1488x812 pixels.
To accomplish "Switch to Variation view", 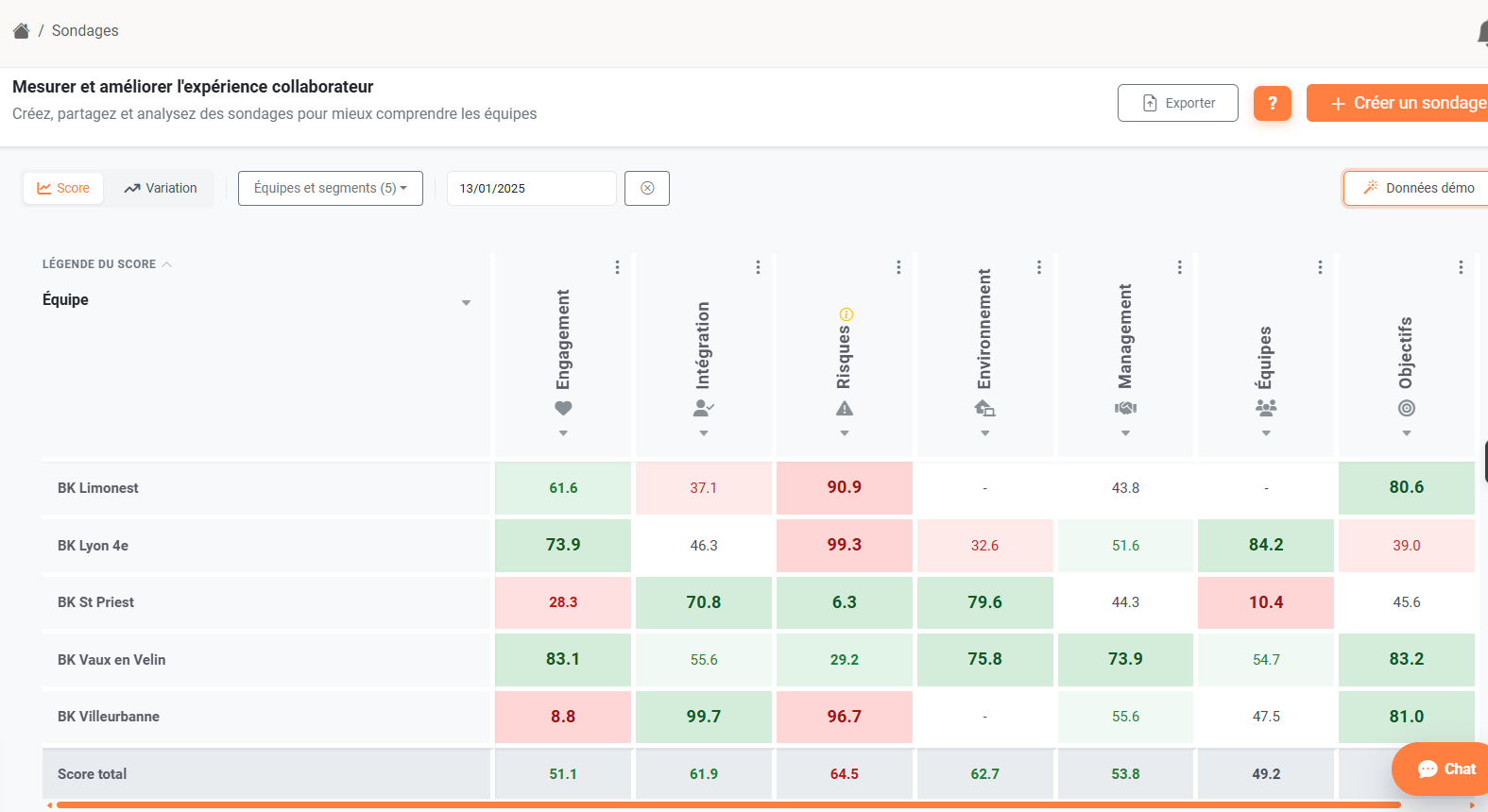I will pos(161,188).
